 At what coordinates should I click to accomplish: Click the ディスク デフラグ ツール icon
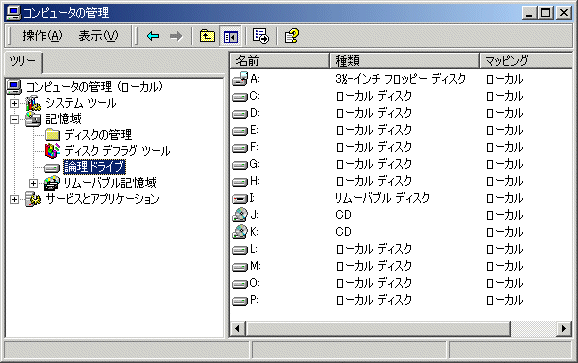tap(52, 151)
